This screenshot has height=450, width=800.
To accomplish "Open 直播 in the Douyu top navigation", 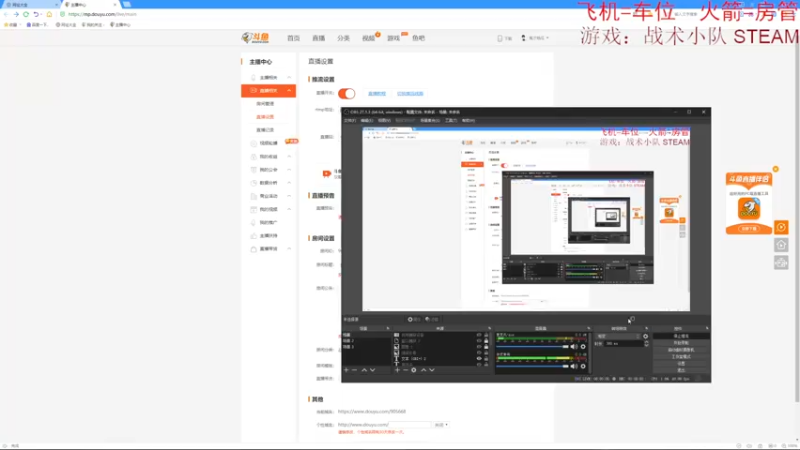I will (318, 38).
